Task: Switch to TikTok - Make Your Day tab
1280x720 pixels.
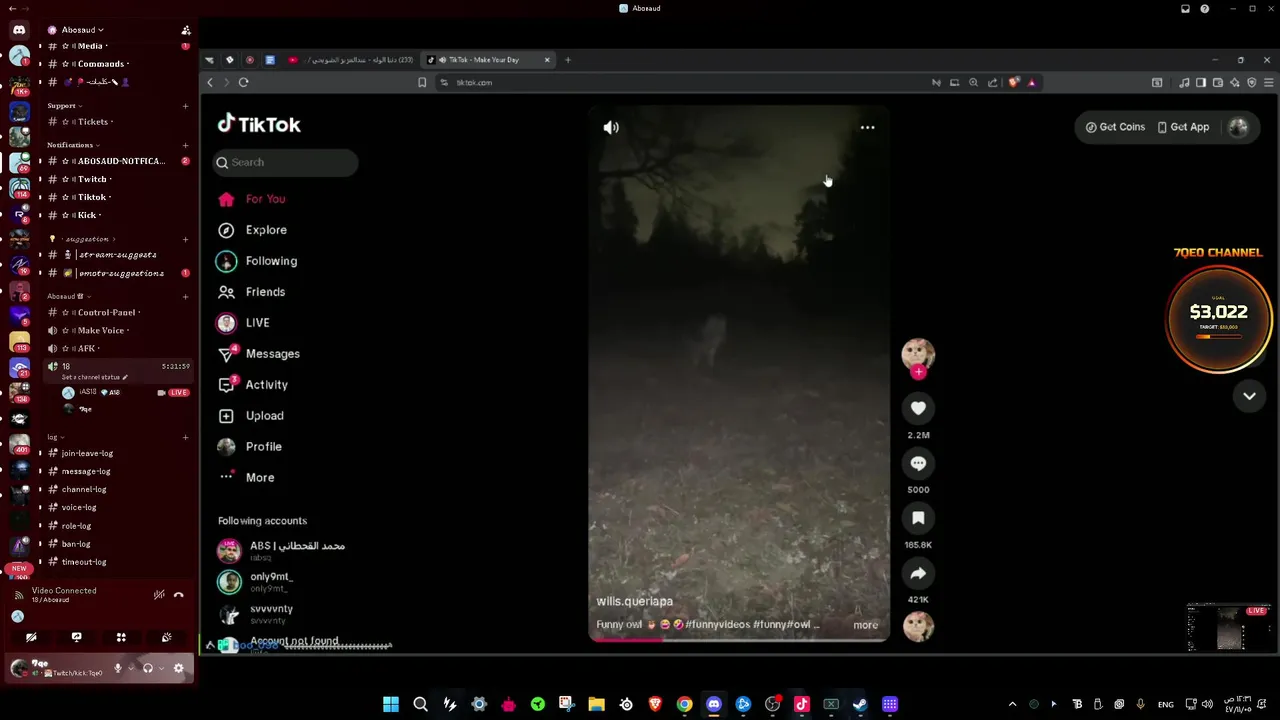Action: point(488,60)
